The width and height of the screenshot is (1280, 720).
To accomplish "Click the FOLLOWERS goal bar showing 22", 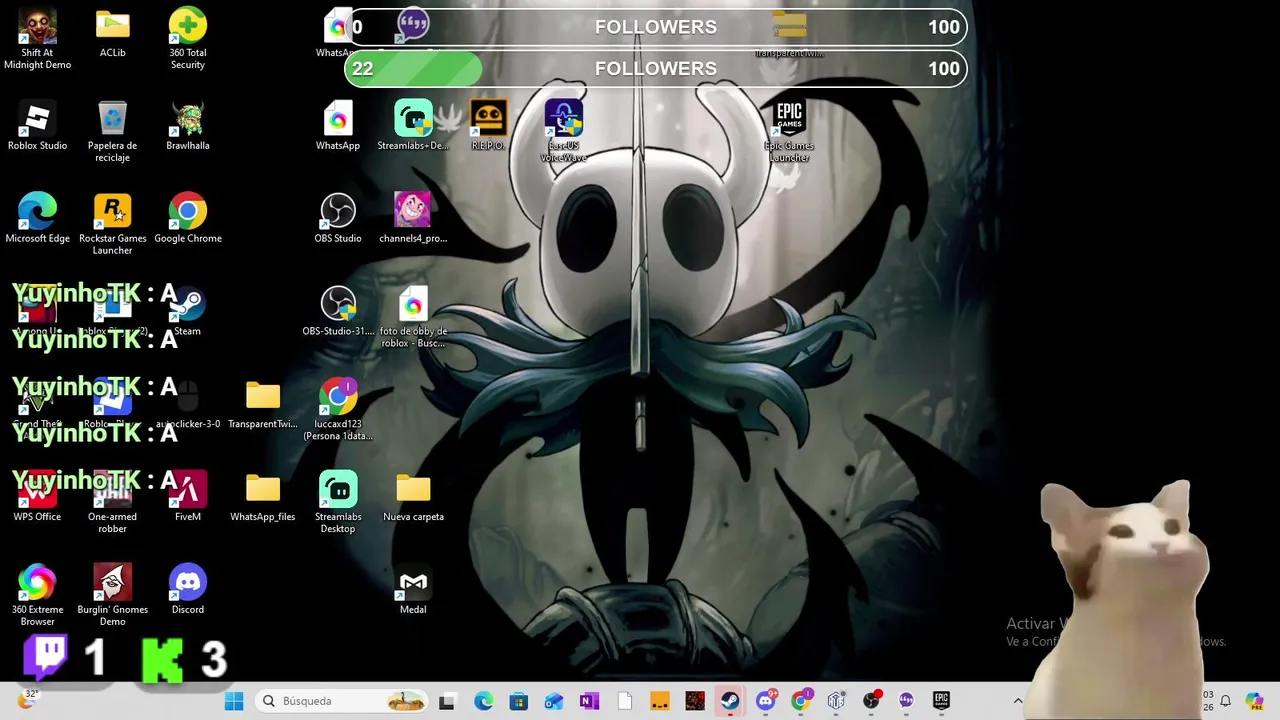I will click(656, 68).
